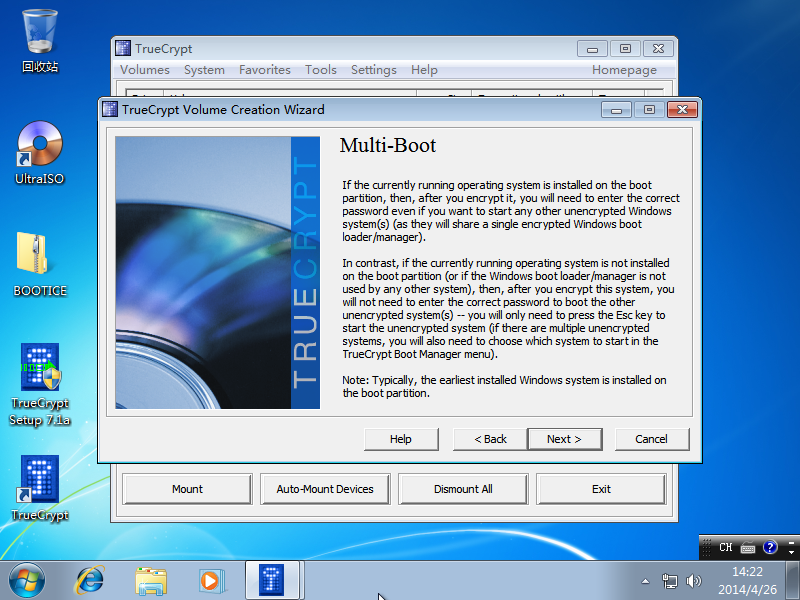The width and height of the screenshot is (800, 600).
Task: Click the language bar keyboard icon
Action: (x=748, y=547)
